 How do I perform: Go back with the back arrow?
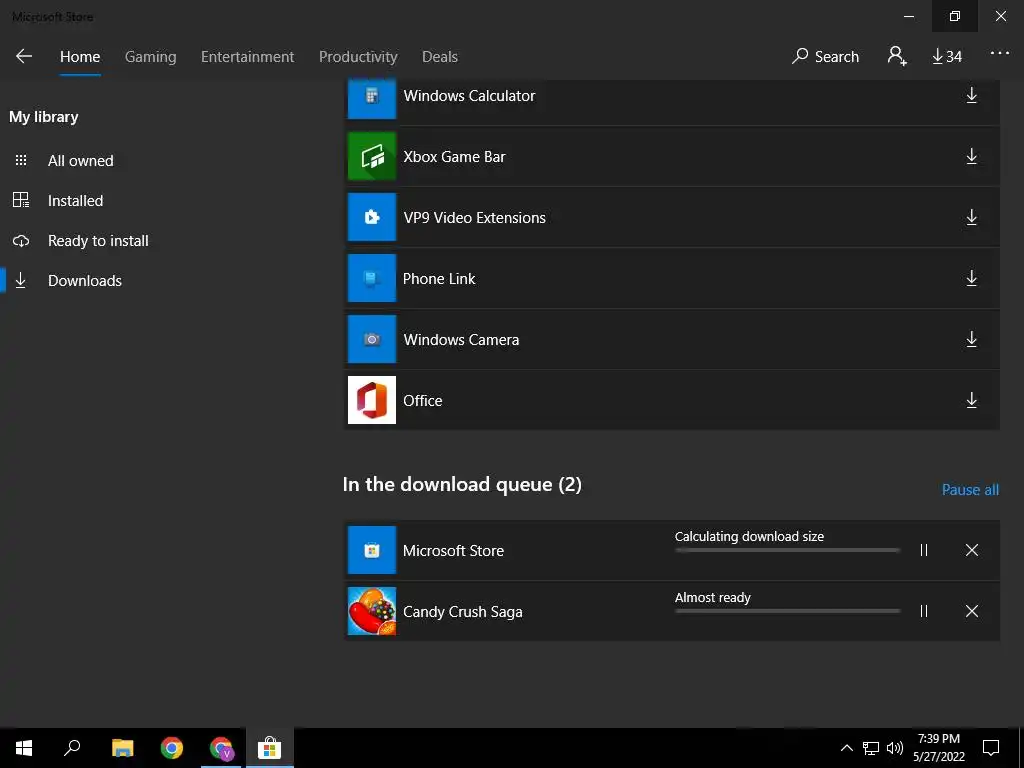[x=24, y=56]
